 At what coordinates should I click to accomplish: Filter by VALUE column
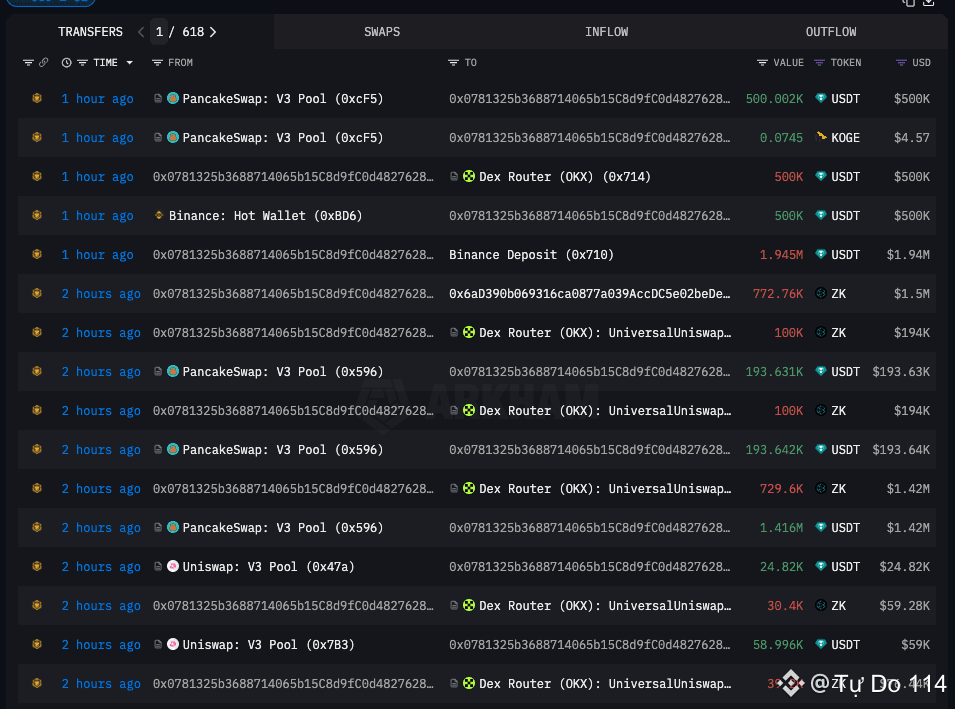762,63
